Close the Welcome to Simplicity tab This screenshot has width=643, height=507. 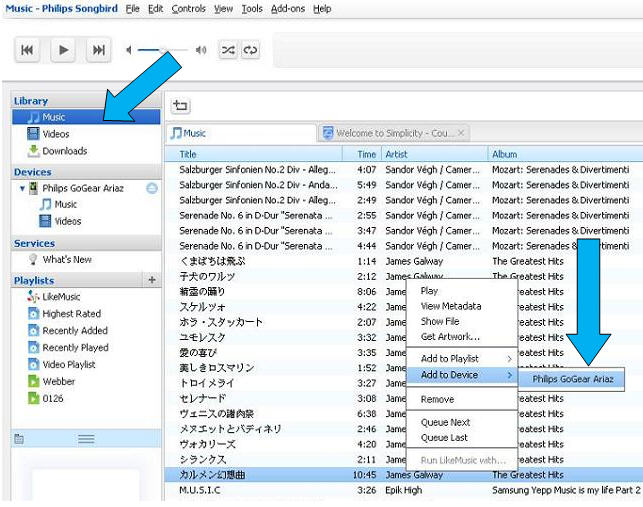point(461,133)
